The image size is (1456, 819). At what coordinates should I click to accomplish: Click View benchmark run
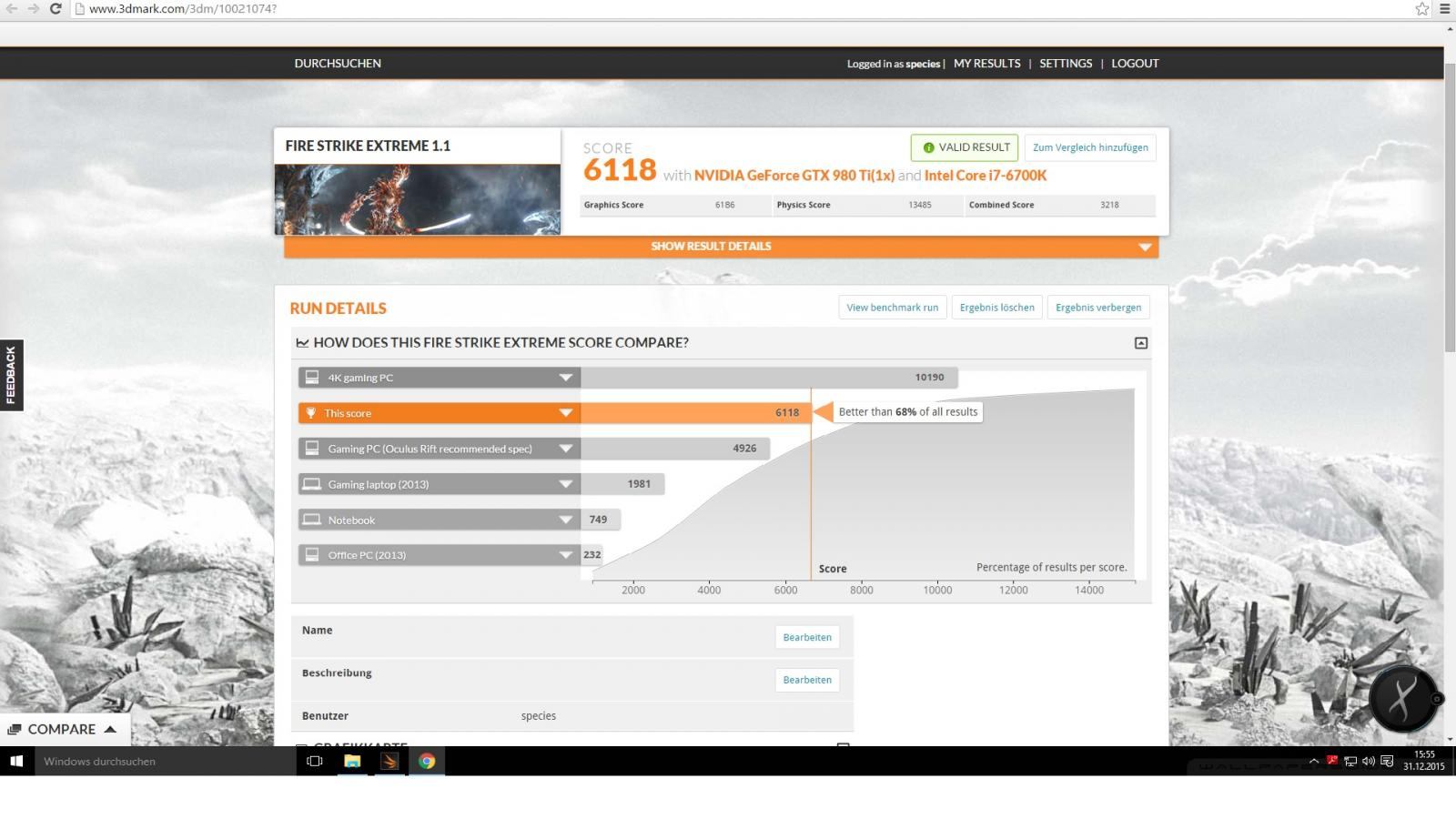tap(892, 308)
